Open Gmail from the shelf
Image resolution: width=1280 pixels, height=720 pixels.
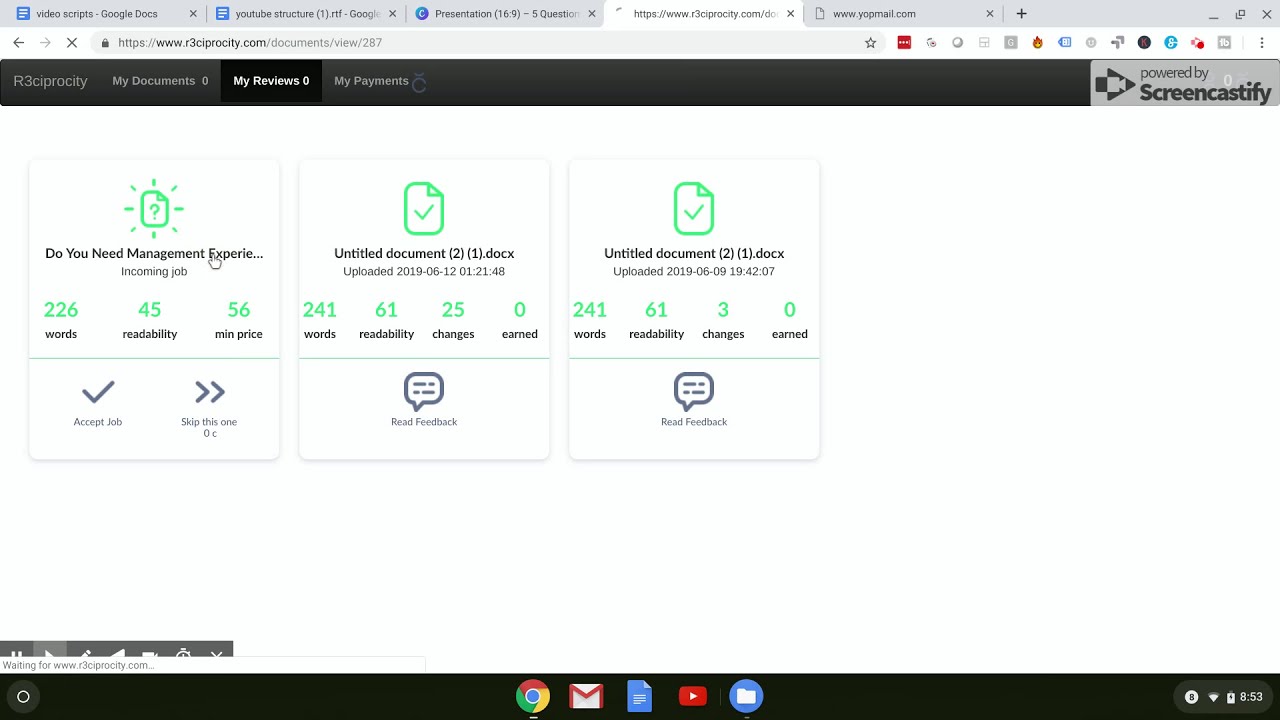(x=586, y=696)
